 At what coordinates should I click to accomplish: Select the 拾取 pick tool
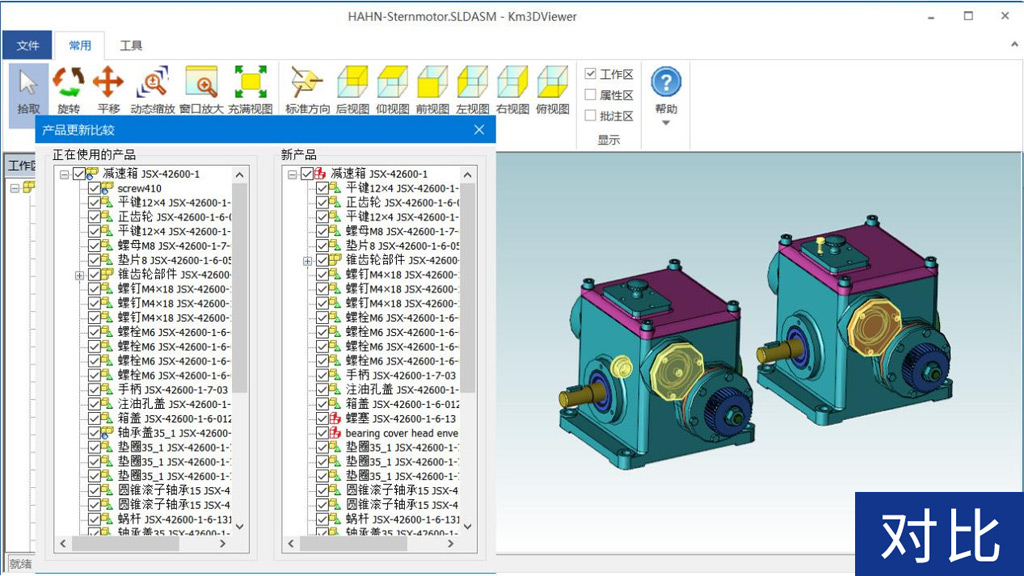click(27, 86)
